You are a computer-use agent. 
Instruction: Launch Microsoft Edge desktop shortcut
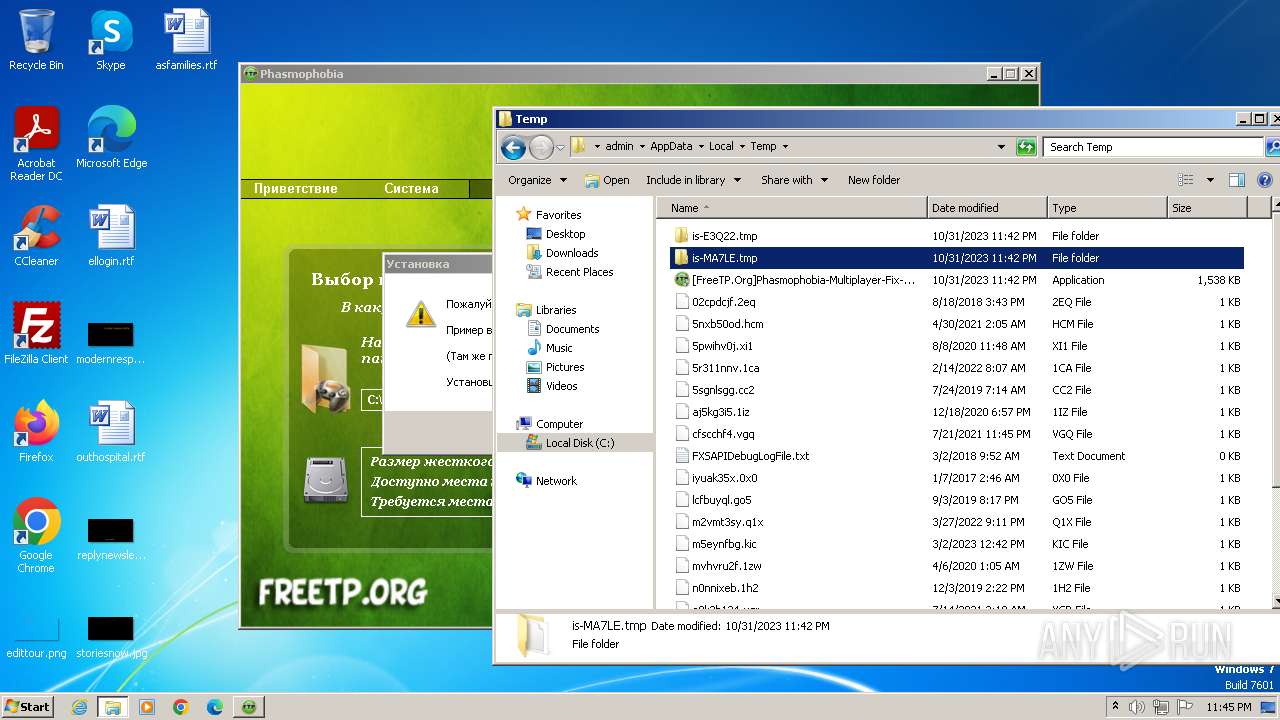tap(111, 138)
